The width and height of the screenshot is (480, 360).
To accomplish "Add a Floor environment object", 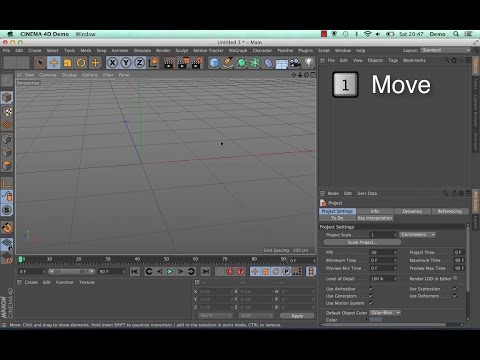I will click(x=282, y=63).
